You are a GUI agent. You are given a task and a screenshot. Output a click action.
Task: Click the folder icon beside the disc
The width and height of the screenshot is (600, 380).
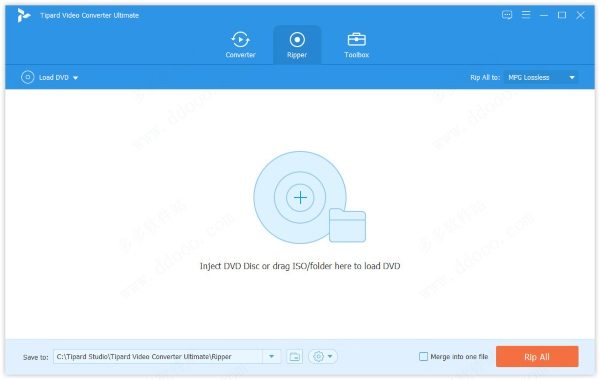tap(347, 225)
